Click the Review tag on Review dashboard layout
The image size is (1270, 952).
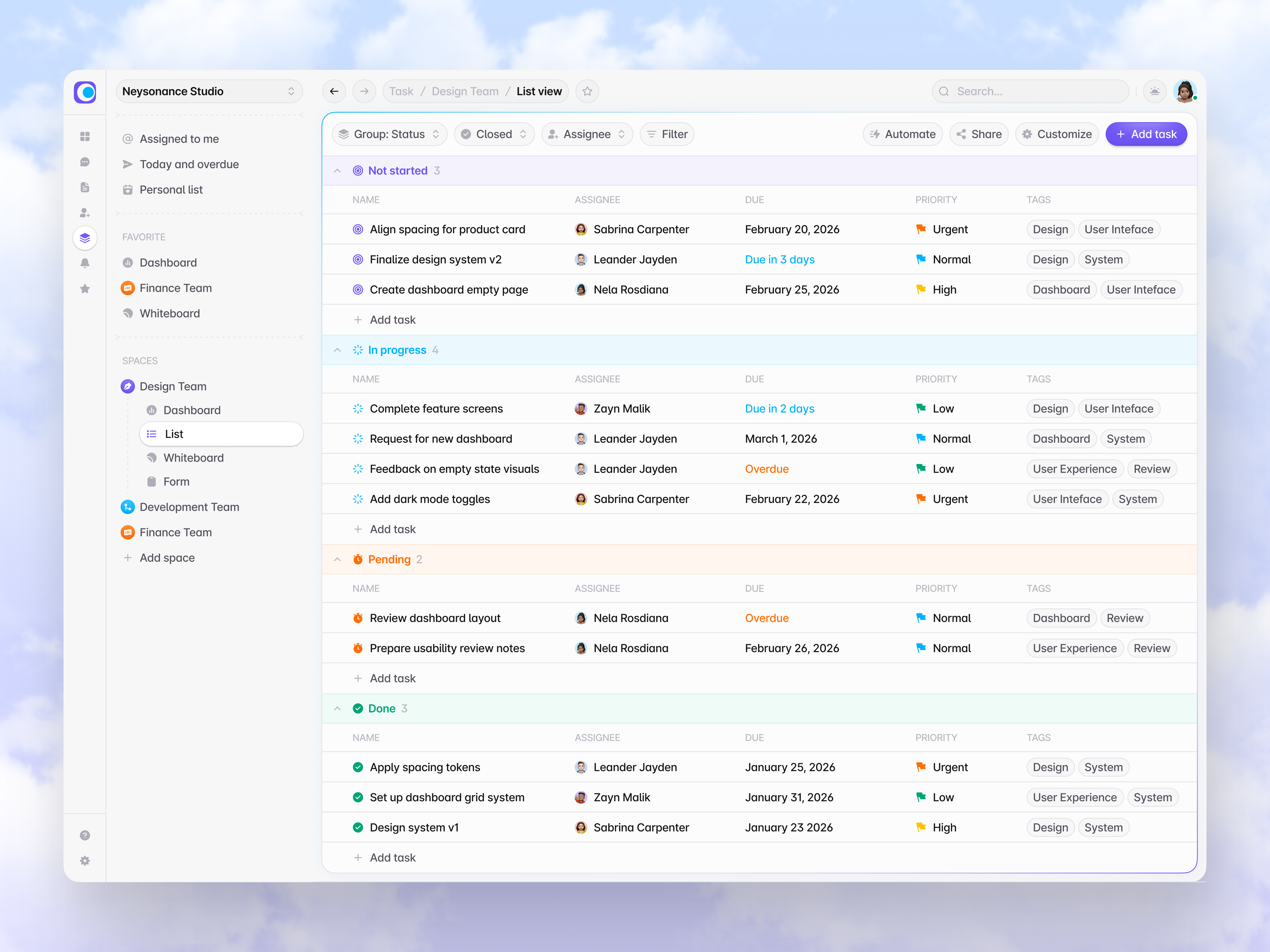1125,618
